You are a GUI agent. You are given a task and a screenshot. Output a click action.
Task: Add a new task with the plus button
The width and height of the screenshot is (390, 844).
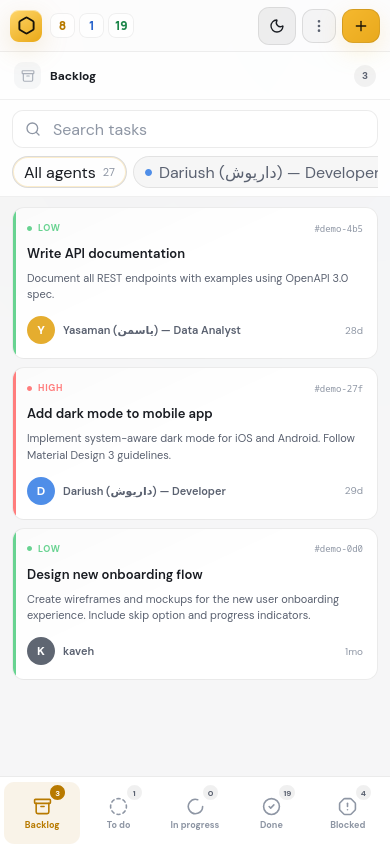click(x=361, y=26)
